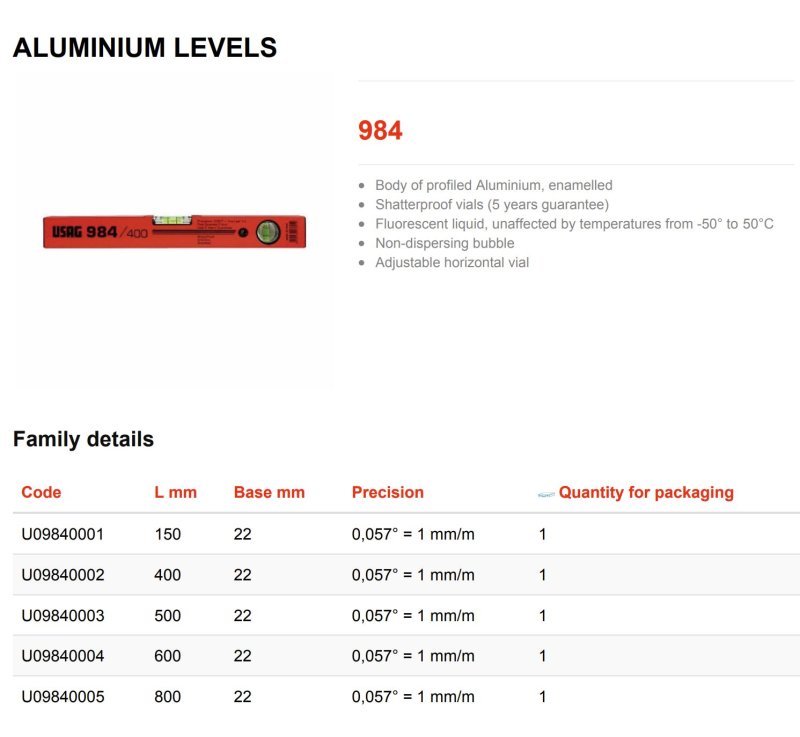Click 'Adjustable horizontal vial' bullet

tap(452, 263)
